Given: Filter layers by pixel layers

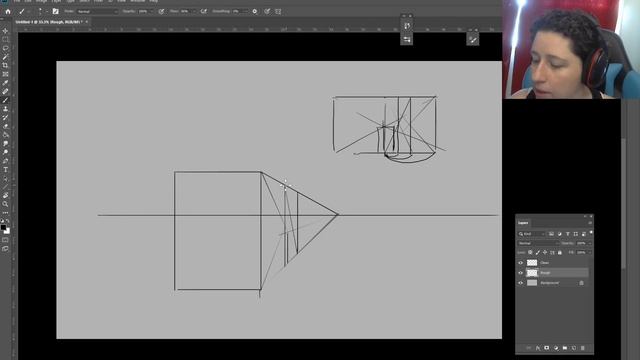Looking at the screenshot, I should (551, 234).
